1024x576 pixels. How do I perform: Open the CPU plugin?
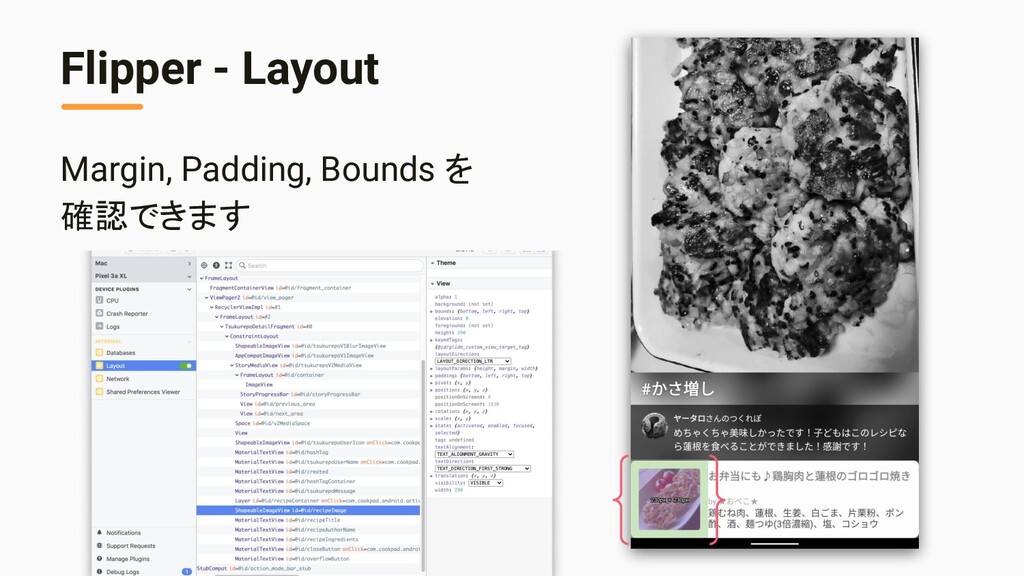[112, 300]
